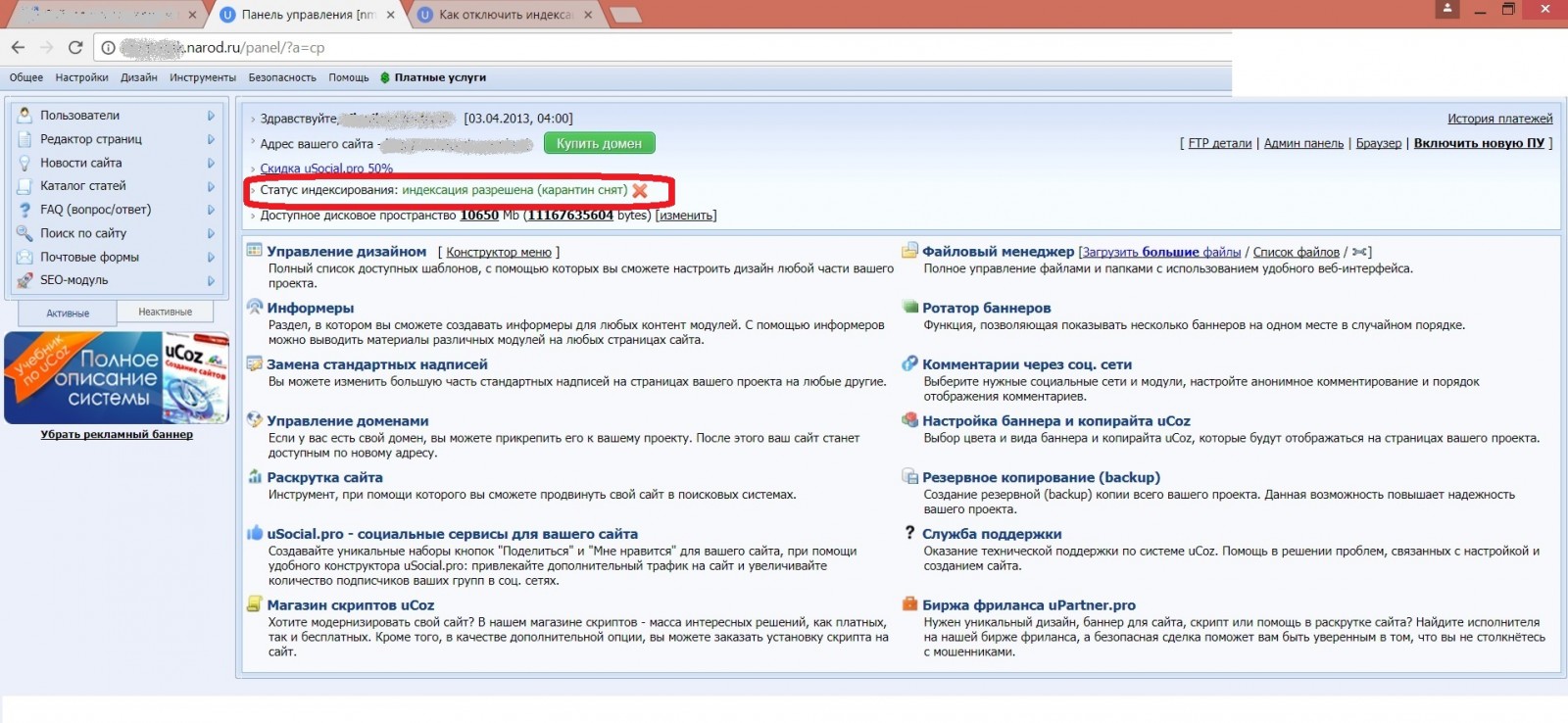The width and height of the screenshot is (1568, 723).
Task: Open the Дизайн menu
Action: click(139, 77)
